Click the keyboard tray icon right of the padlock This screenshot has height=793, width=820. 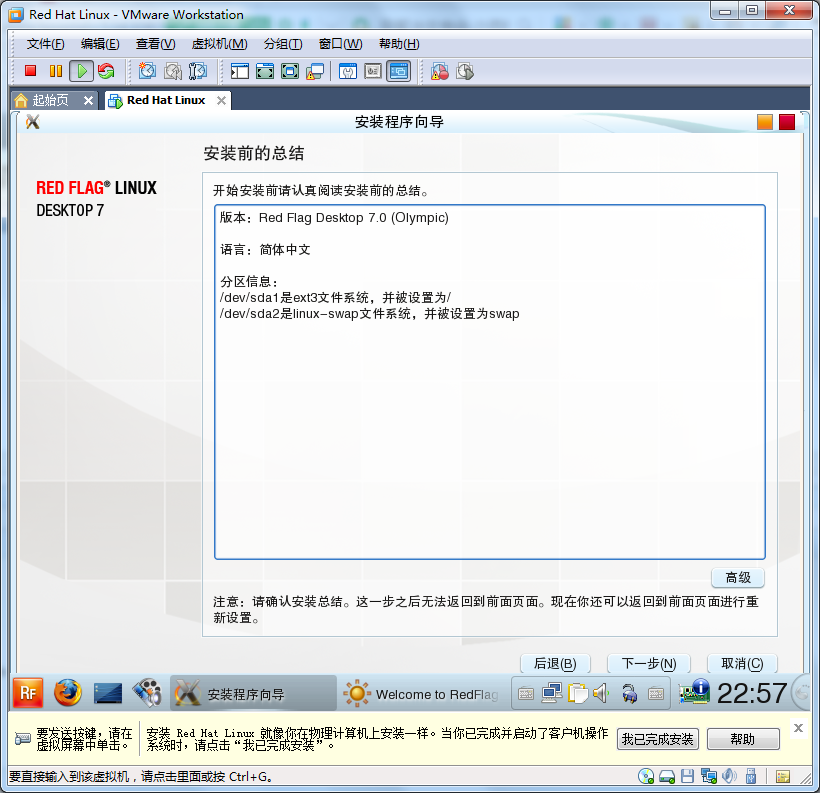(x=656, y=694)
